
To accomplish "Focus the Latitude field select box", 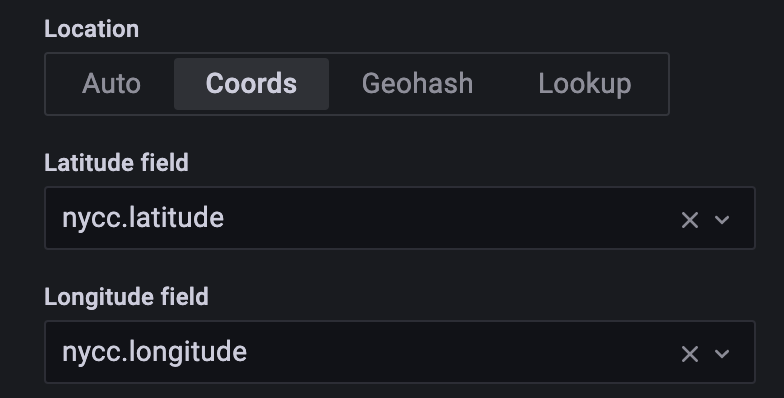I will (x=400, y=218).
